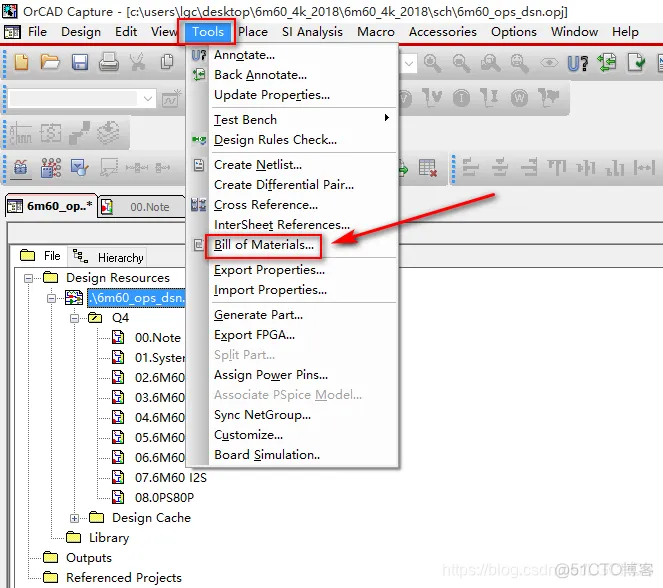
Task: Open the Accessories menu
Action: point(443,32)
